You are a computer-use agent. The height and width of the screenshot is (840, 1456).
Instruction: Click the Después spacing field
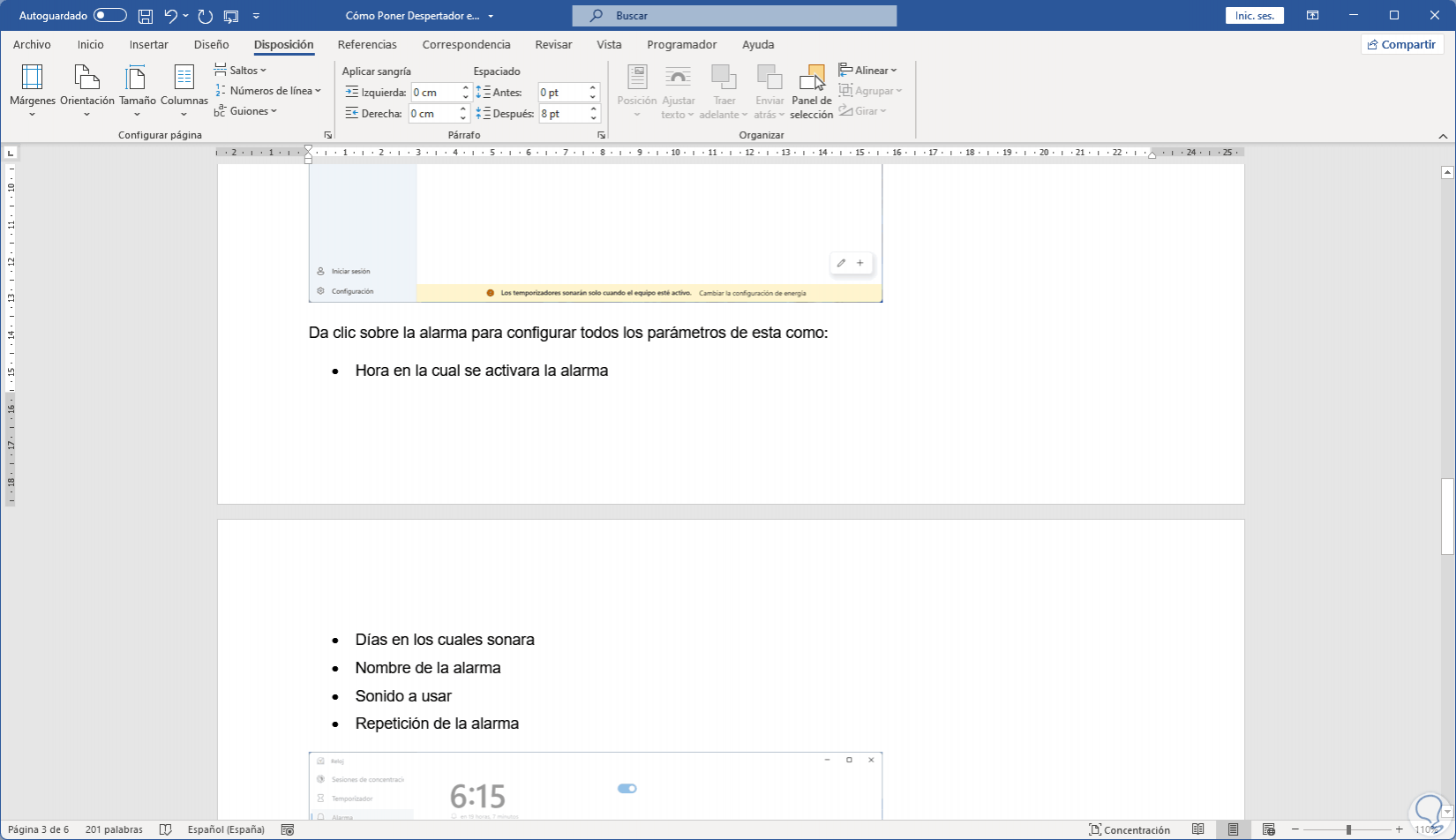tap(563, 113)
